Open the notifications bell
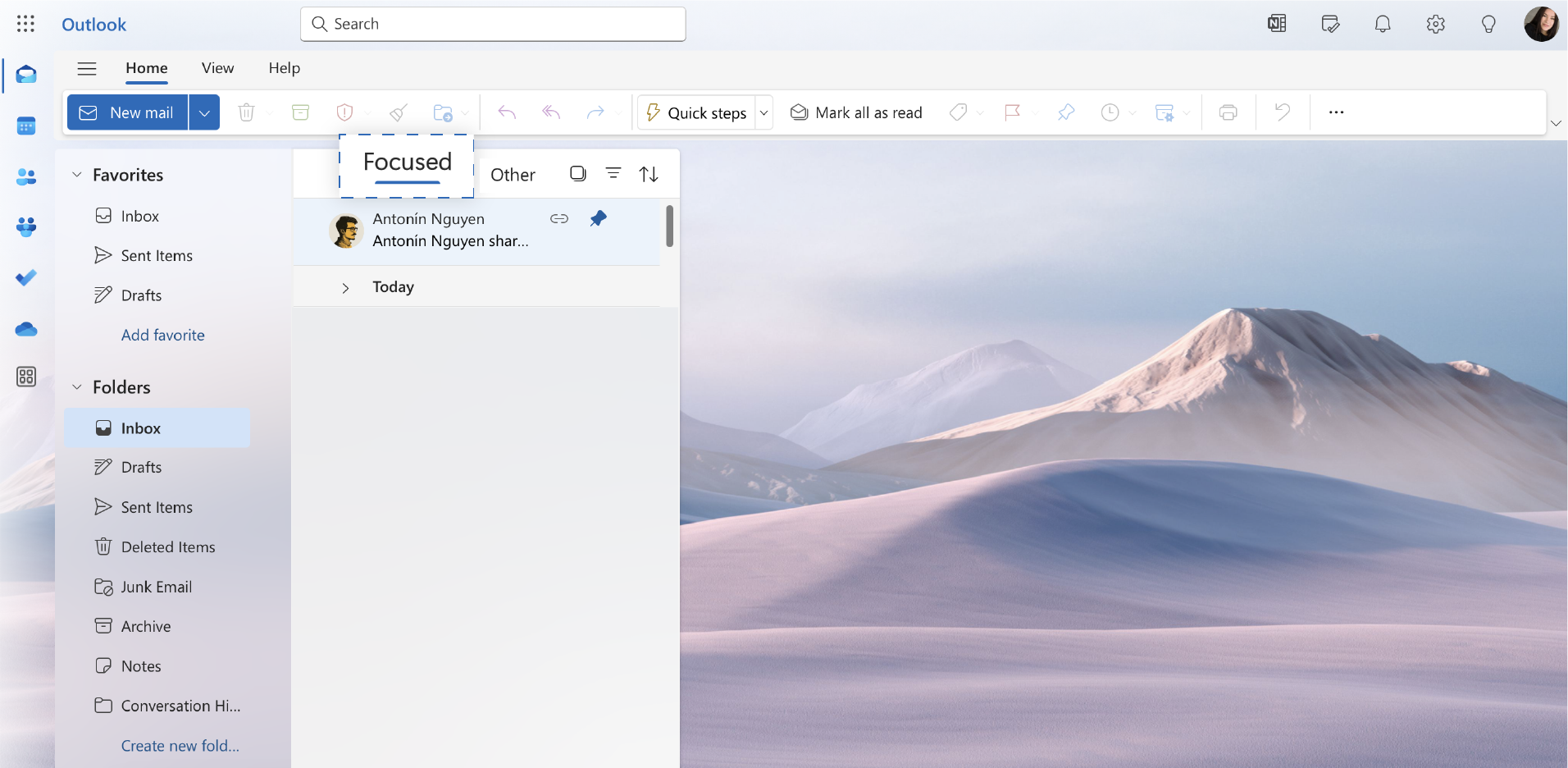1568x768 pixels. point(1383,24)
